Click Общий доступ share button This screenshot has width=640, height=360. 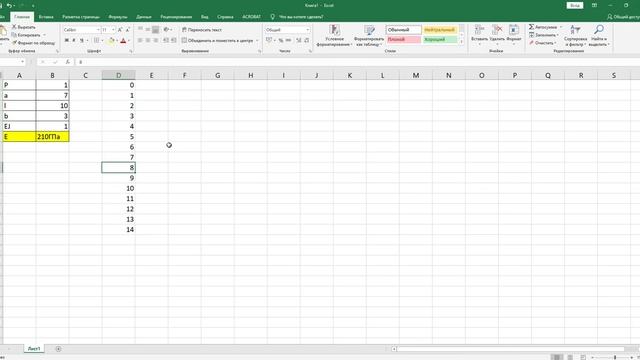[623, 17]
